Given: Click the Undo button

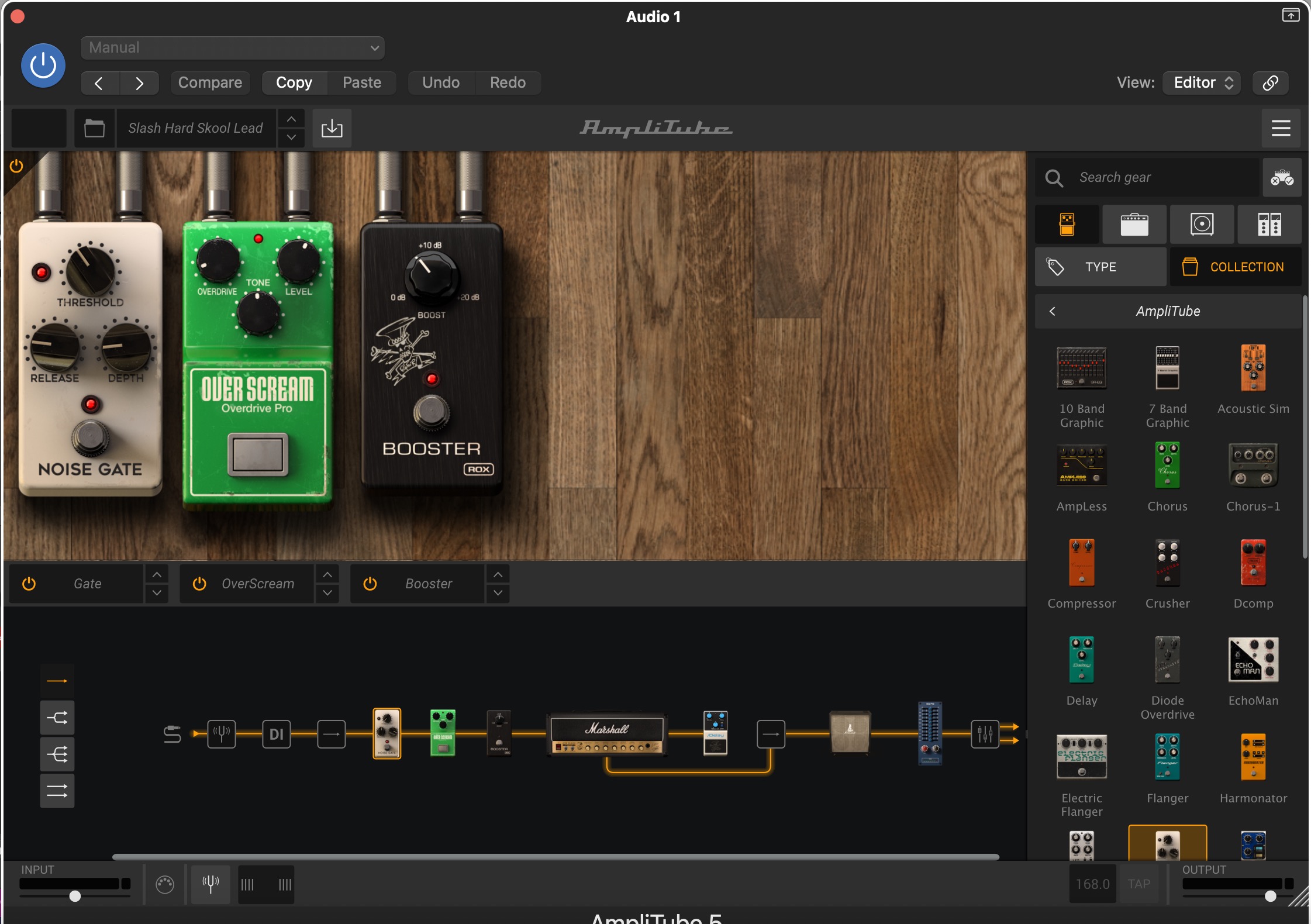Looking at the screenshot, I should coord(441,83).
